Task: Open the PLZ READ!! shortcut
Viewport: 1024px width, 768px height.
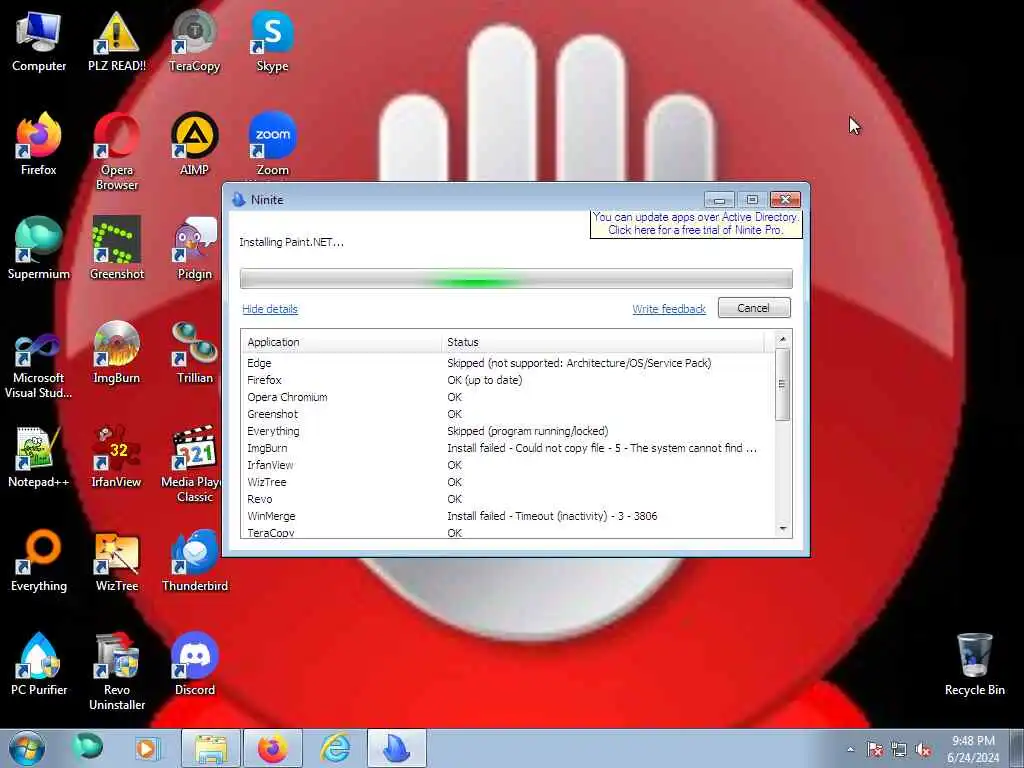Action: [x=116, y=40]
